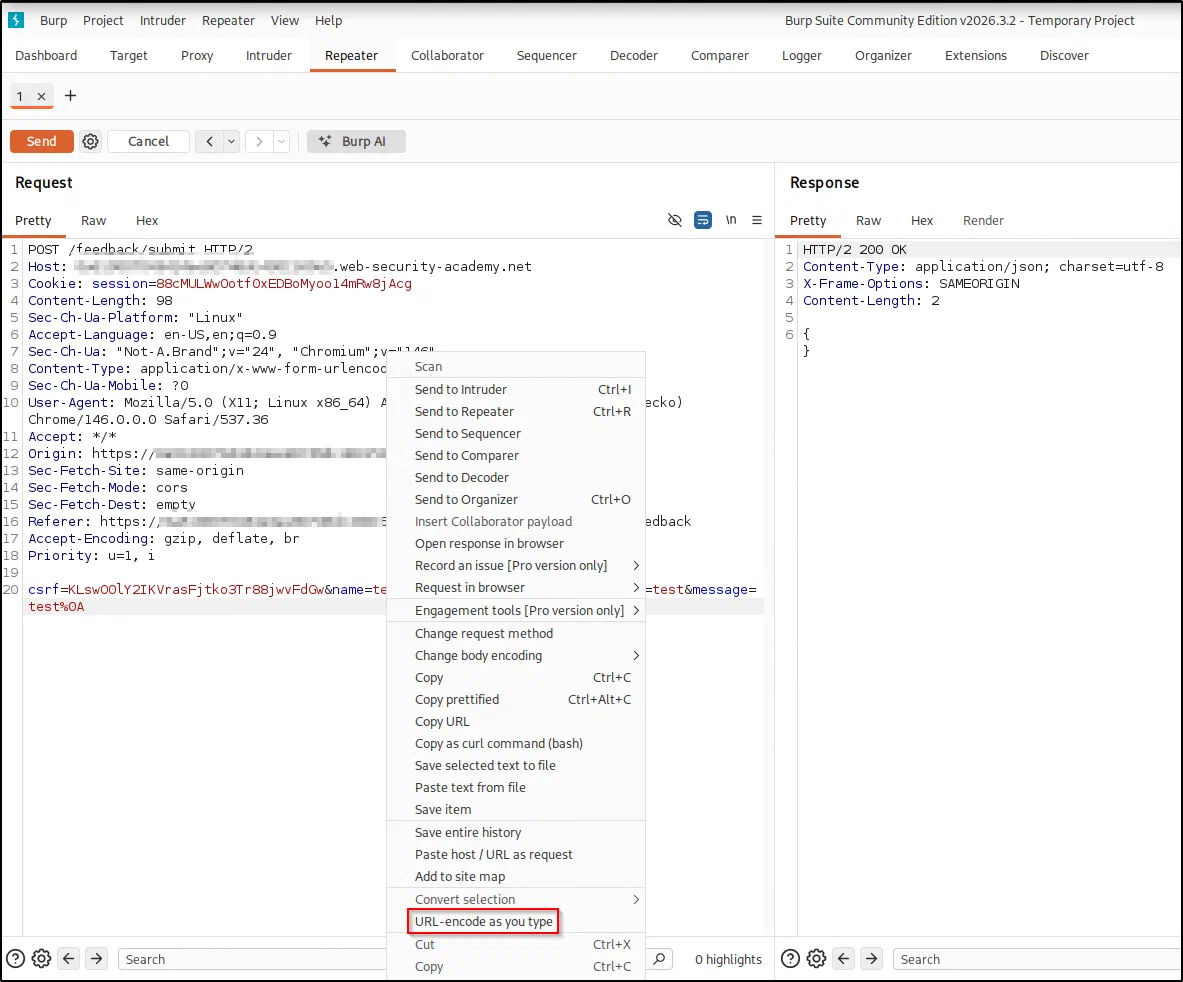The height and width of the screenshot is (982, 1183).
Task: Choose Add to site map
Action: point(516,876)
